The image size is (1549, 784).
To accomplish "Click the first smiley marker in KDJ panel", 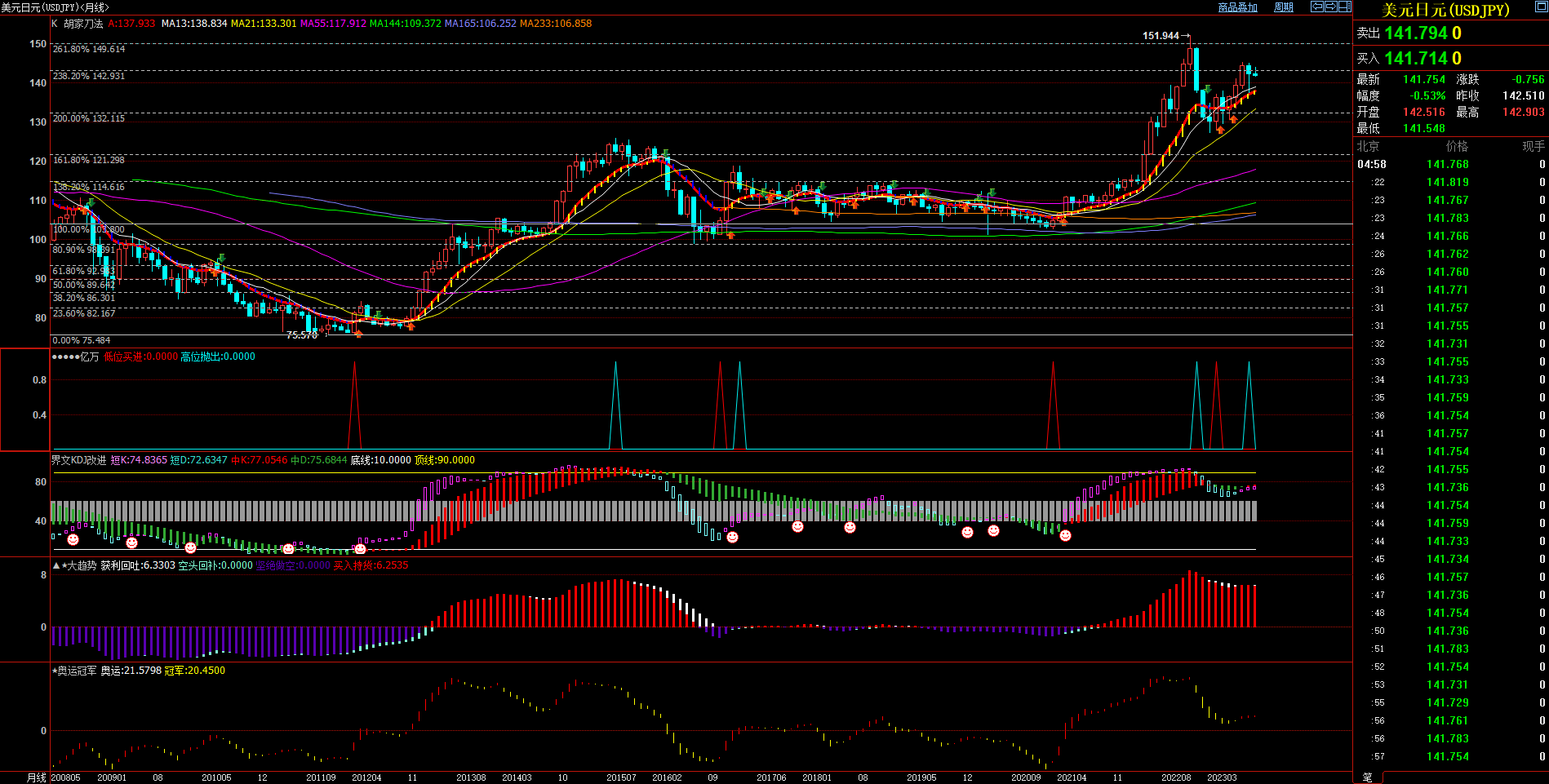I will [x=73, y=539].
